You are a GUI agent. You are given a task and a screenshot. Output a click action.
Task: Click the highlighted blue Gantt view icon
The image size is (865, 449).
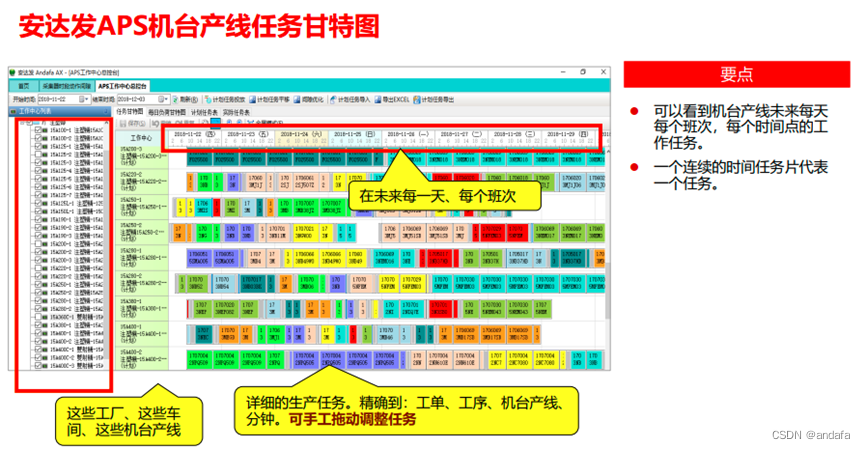215,123
